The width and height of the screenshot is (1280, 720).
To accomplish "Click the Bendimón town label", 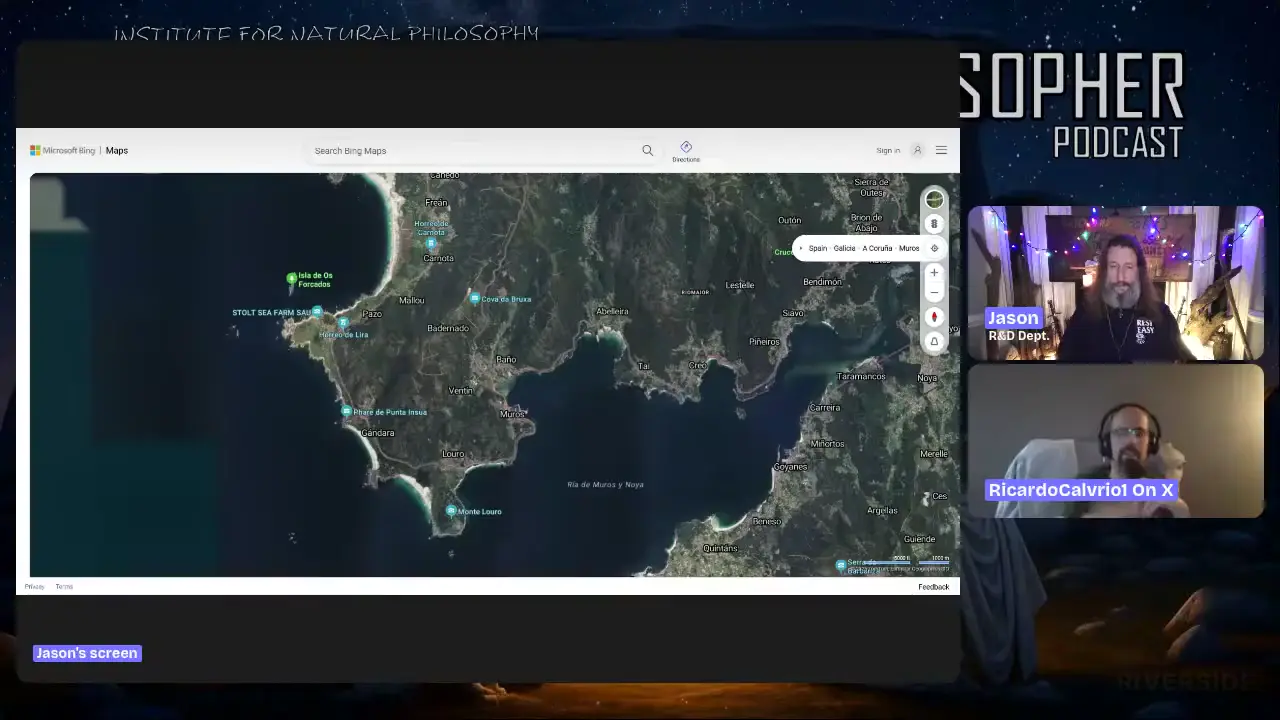I will (823, 282).
